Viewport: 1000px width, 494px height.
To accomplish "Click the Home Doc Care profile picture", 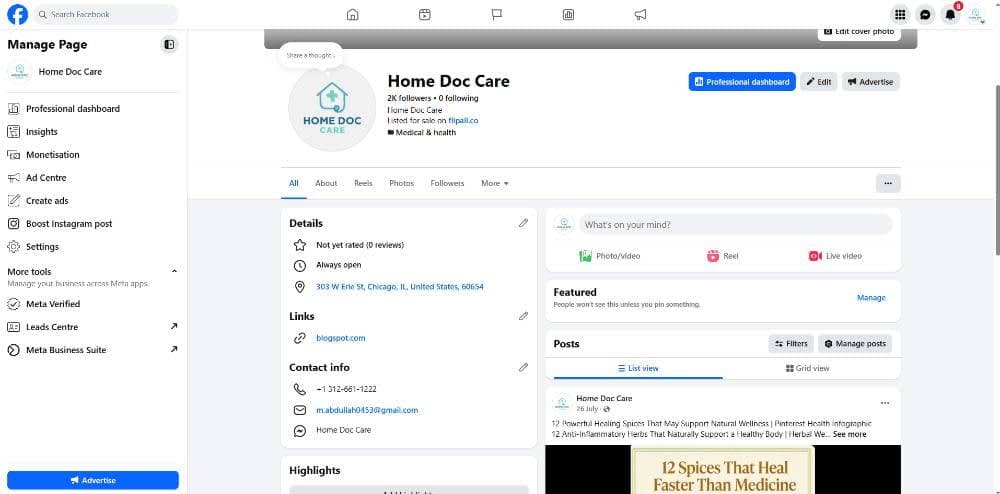I will (x=332, y=108).
